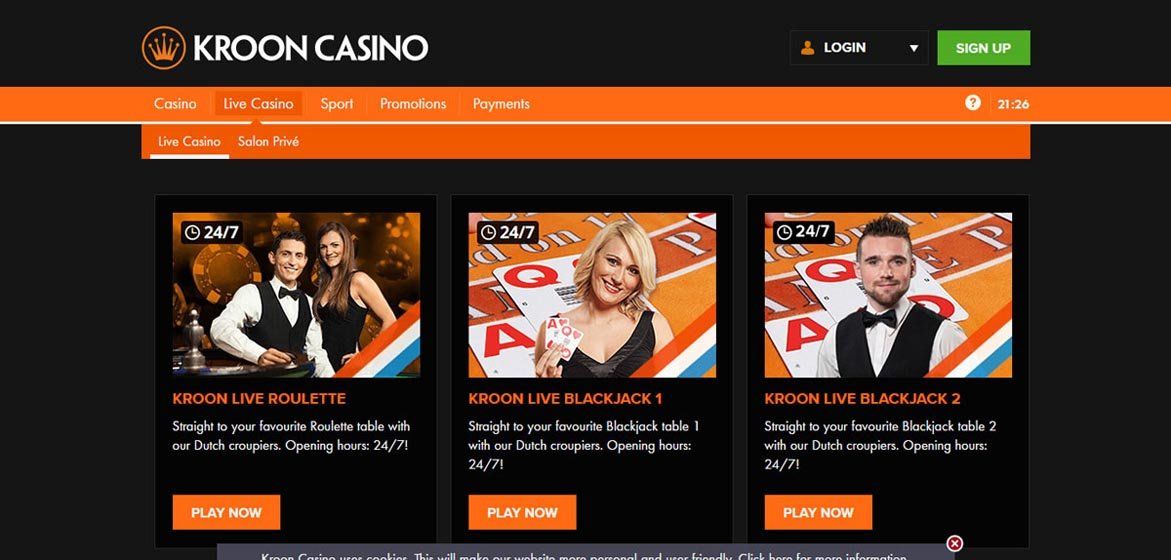The image size is (1171, 560).
Task: Click the green Sign Up button
Action: (984, 48)
